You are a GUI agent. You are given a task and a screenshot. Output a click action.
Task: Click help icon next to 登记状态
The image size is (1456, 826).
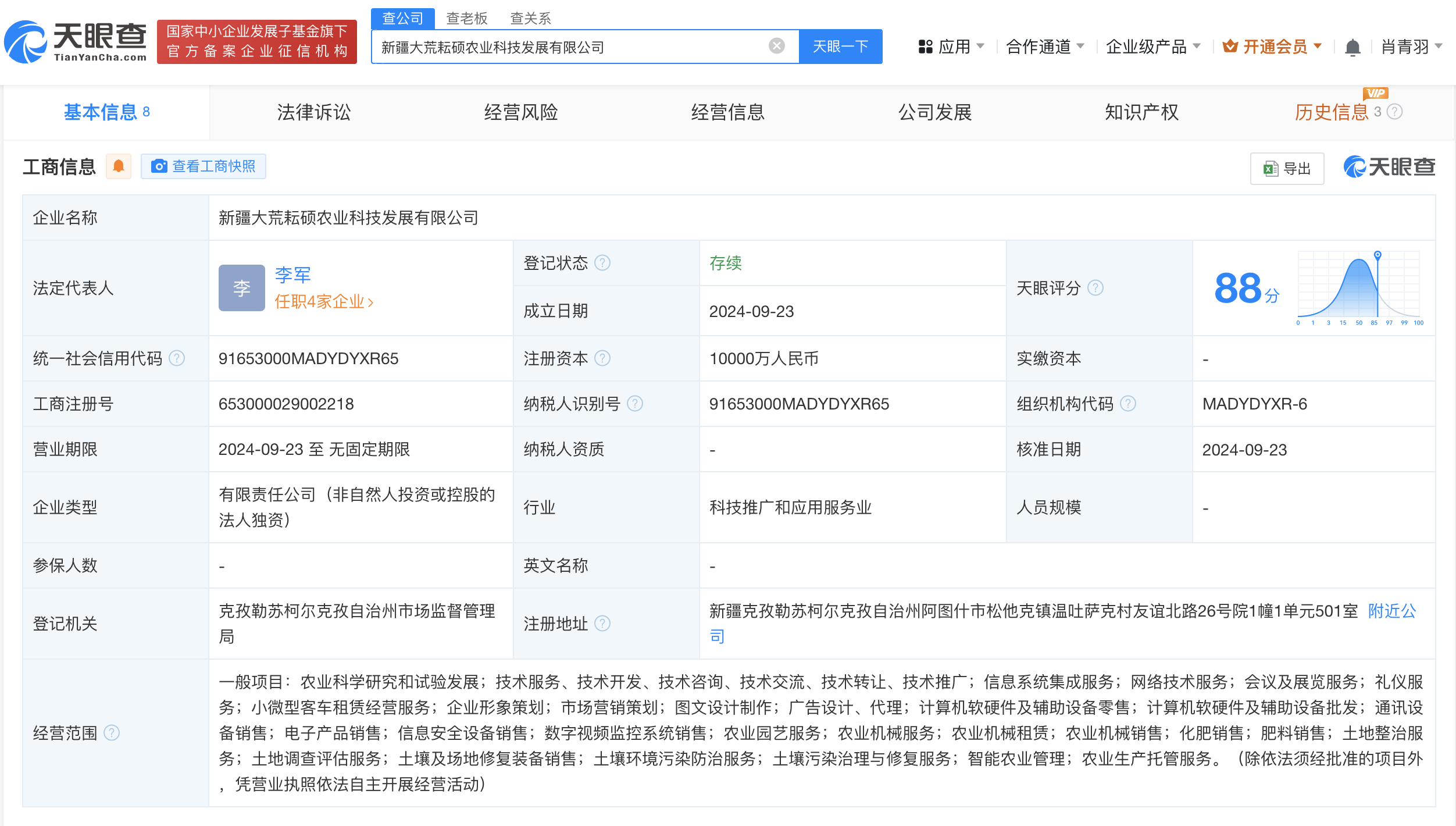click(603, 263)
